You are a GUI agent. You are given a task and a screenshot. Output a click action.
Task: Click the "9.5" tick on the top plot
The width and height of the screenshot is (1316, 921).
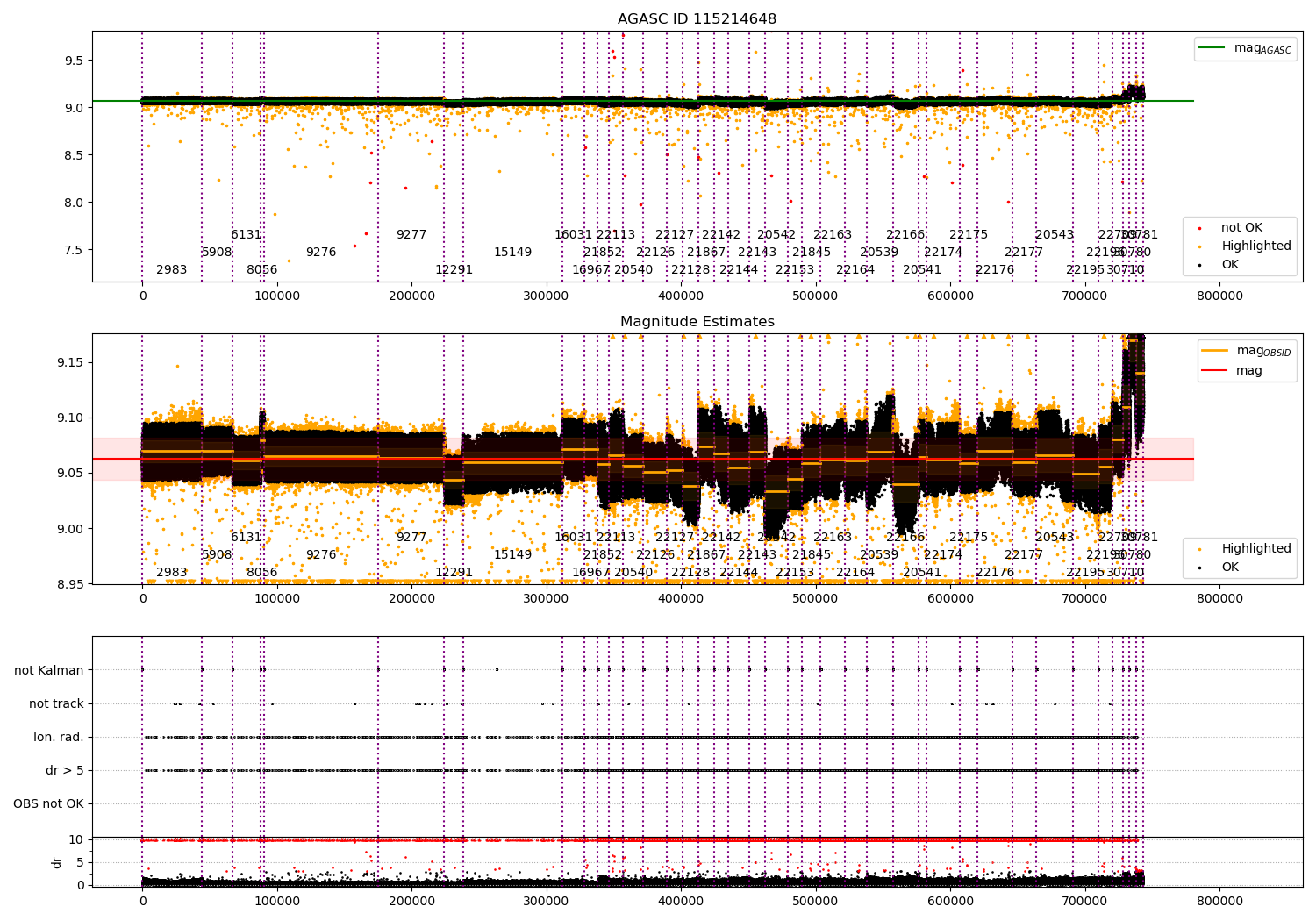[x=73, y=61]
